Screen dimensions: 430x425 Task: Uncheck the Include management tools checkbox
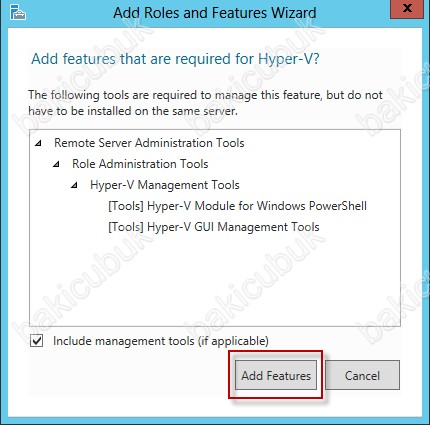[36, 341]
